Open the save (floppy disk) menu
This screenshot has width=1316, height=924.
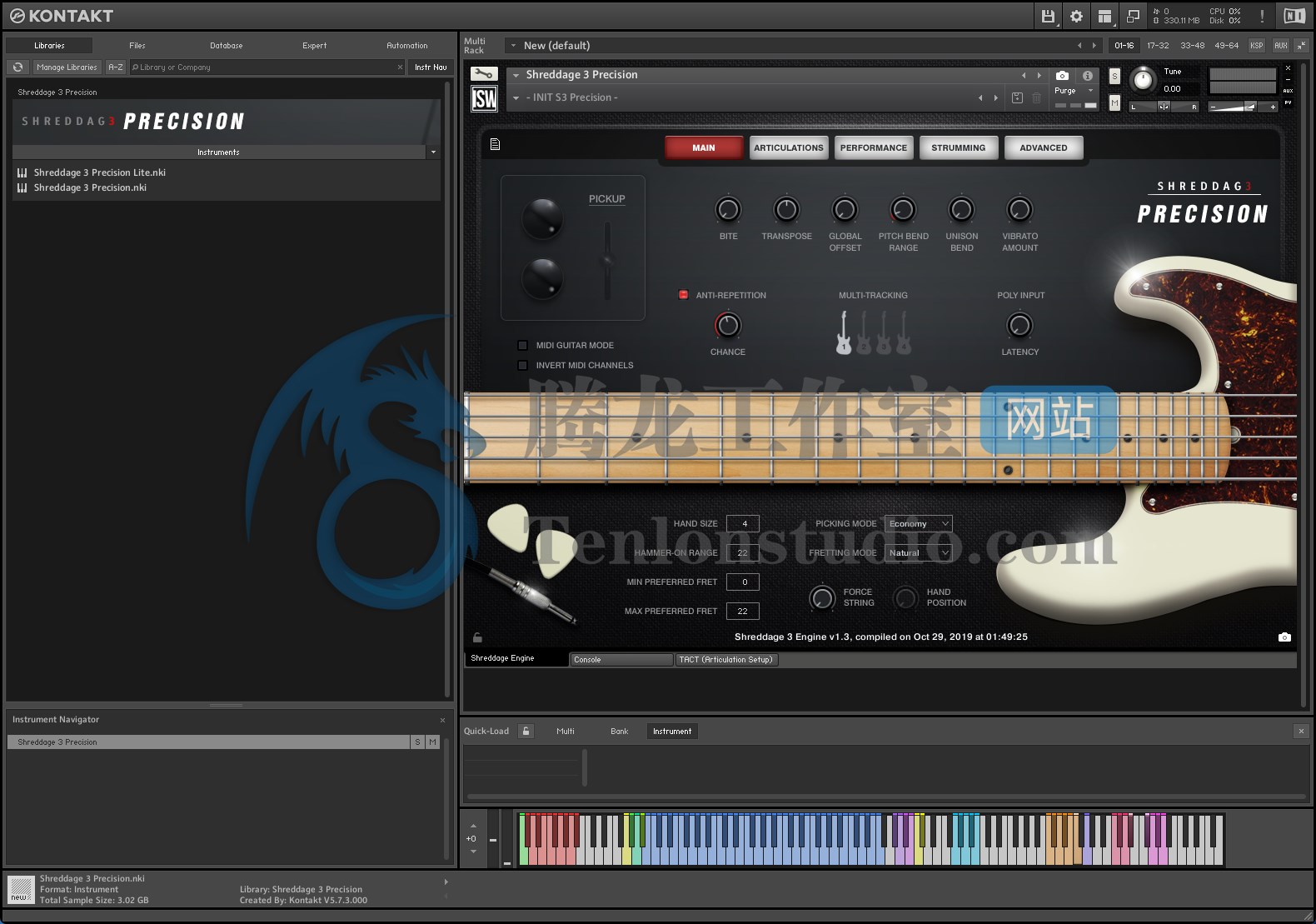pos(1048,16)
